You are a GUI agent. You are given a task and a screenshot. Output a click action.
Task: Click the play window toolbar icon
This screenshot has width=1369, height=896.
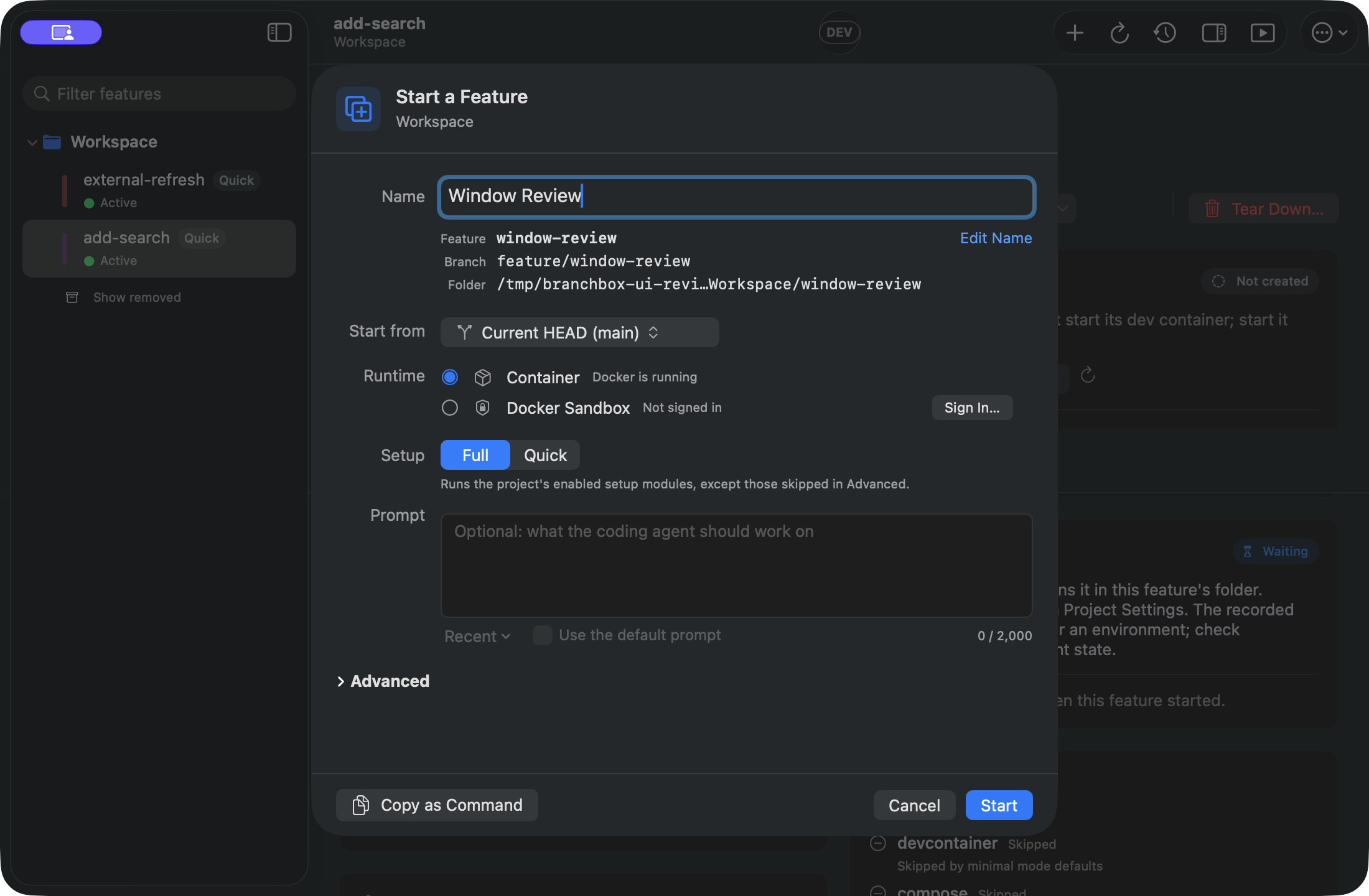coord(1263,32)
